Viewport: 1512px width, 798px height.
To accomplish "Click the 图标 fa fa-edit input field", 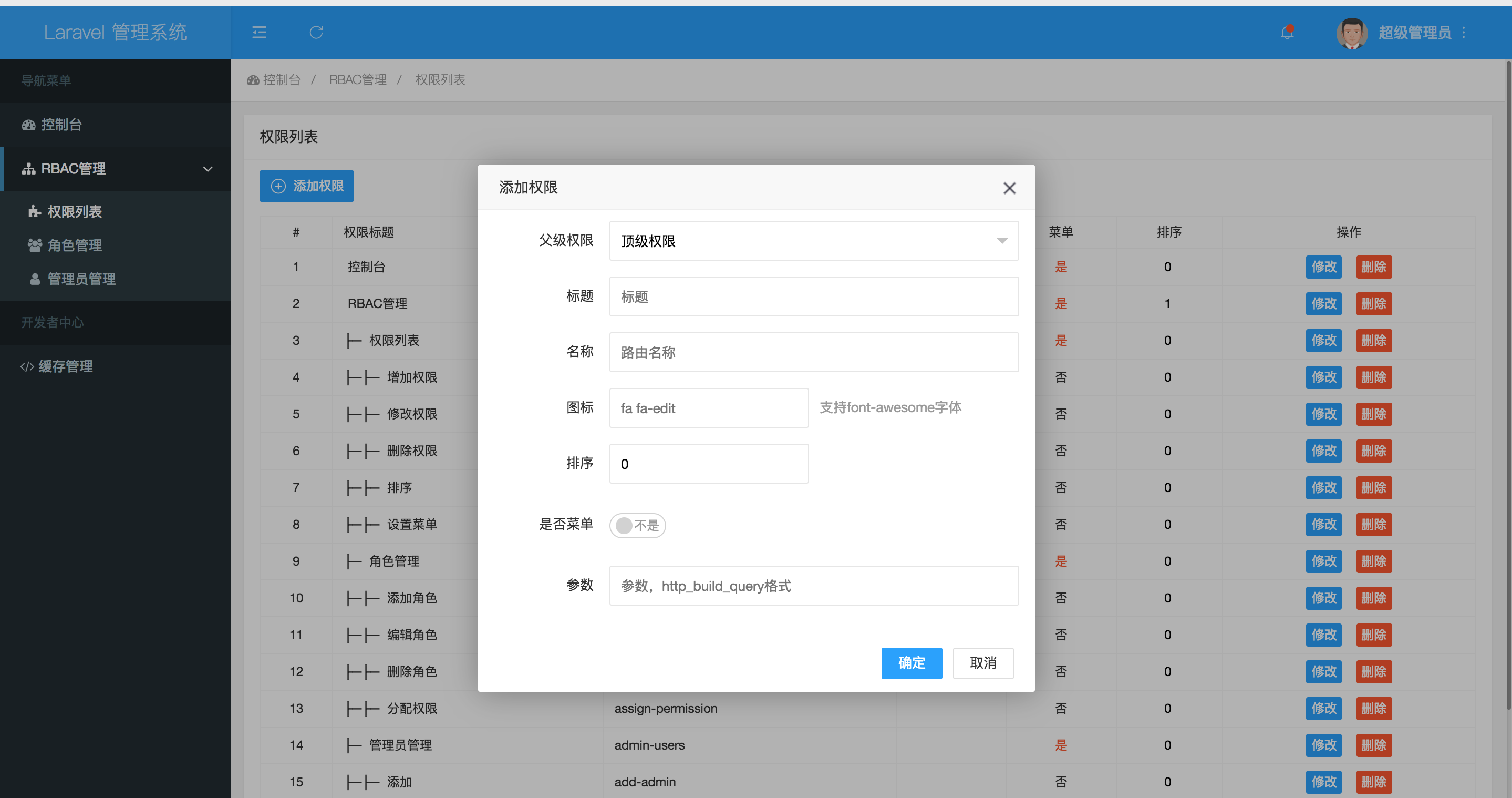I will tap(709, 408).
